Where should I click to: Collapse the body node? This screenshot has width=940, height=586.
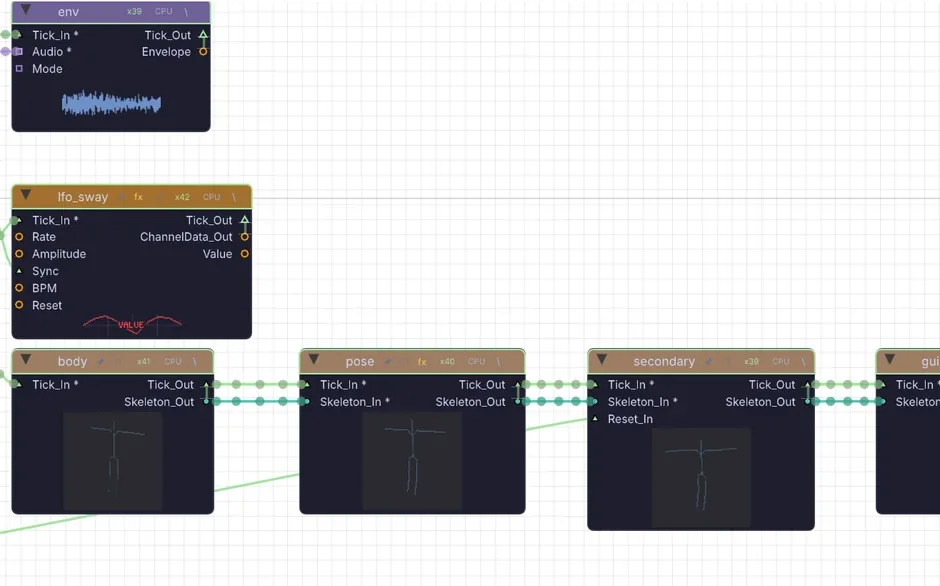click(x=26, y=359)
